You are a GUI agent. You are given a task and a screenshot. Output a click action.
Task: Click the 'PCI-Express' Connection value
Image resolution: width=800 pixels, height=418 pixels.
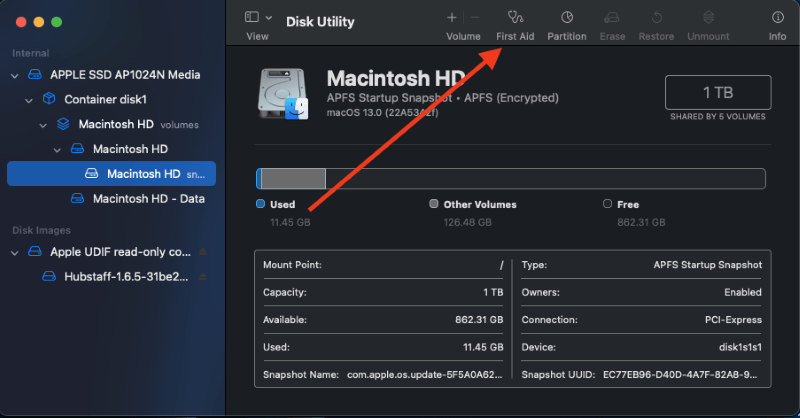click(733, 319)
